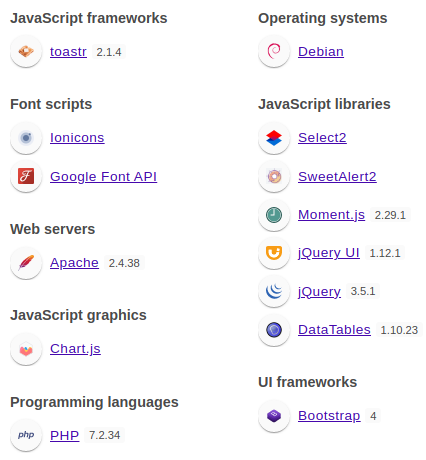
Task: Follow the DataTables link
Action: pyautogui.click(x=334, y=330)
